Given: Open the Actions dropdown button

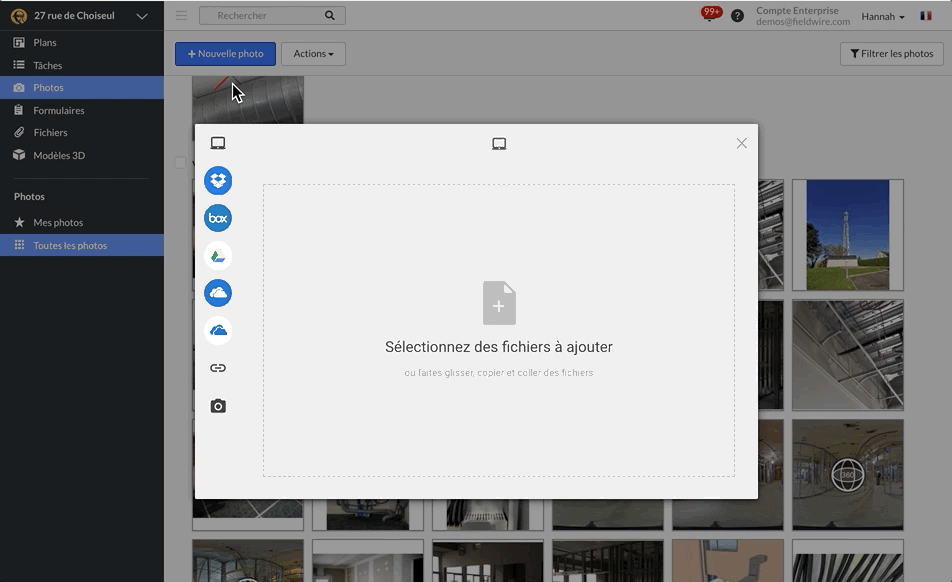Looking at the screenshot, I should coord(313,53).
